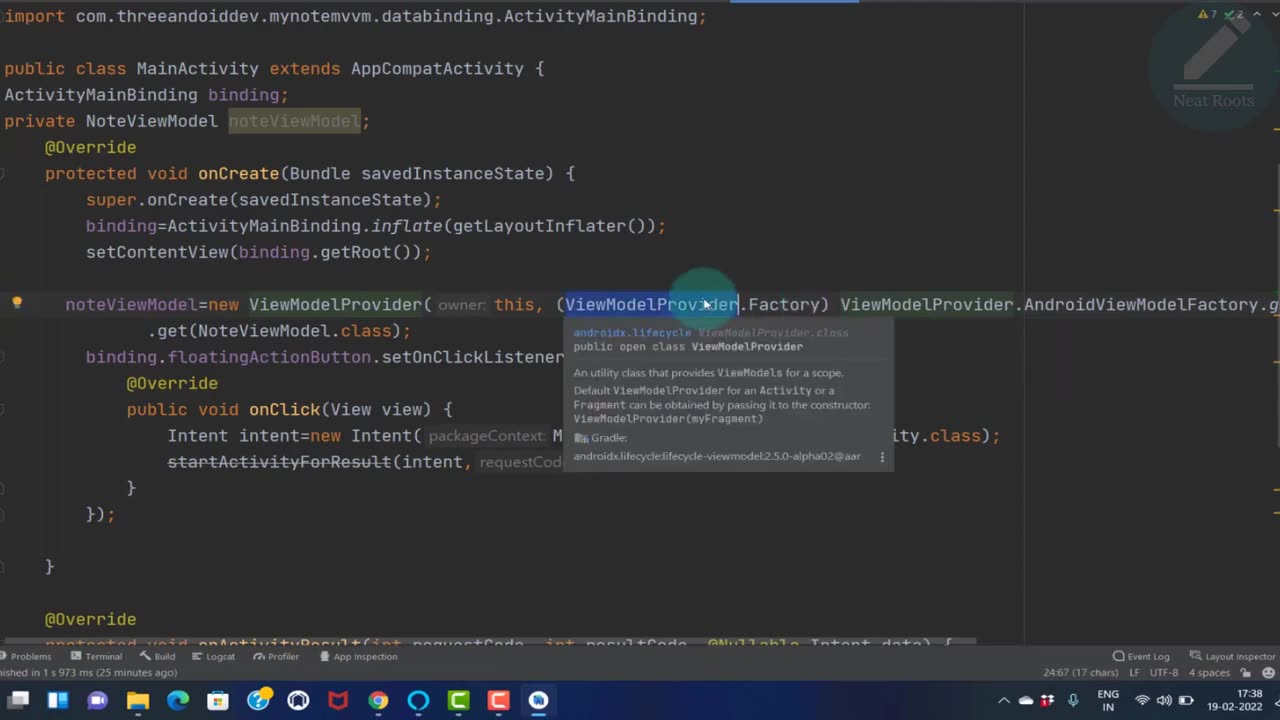This screenshot has width=1280, height=720.
Task: Click the build finished status message
Action: pos(88,673)
